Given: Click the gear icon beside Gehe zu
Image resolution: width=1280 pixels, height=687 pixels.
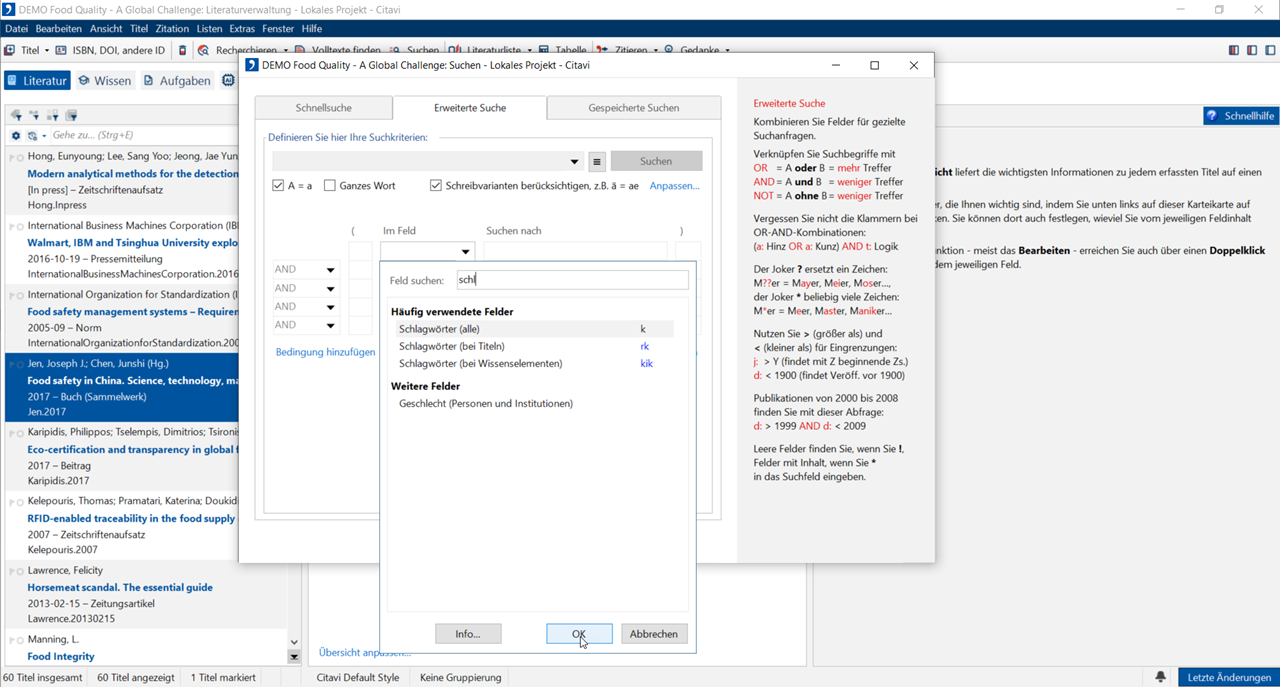Looking at the screenshot, I should click(x=15, y=135).
